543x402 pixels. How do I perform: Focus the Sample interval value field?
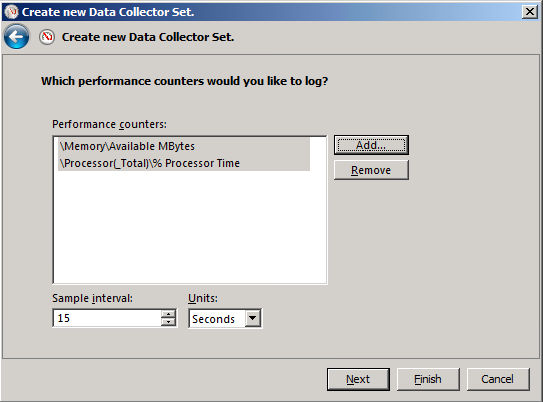tap(107, 318)
